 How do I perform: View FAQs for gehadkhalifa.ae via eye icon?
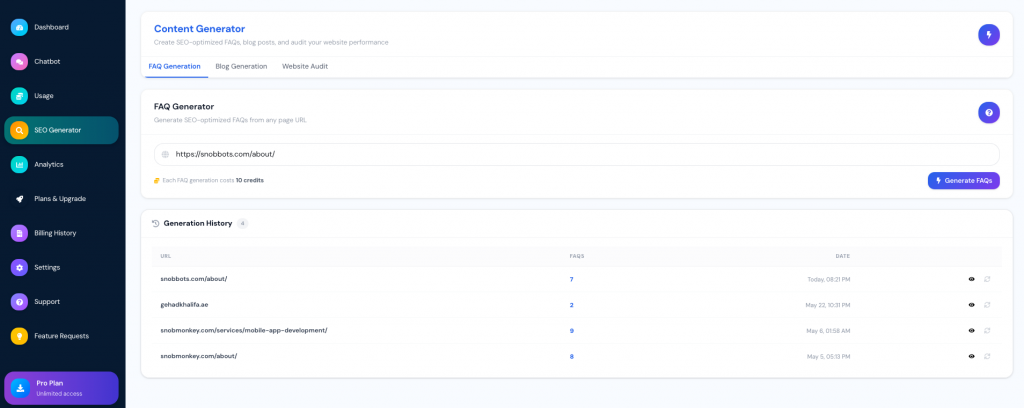(x=972, y=305)
